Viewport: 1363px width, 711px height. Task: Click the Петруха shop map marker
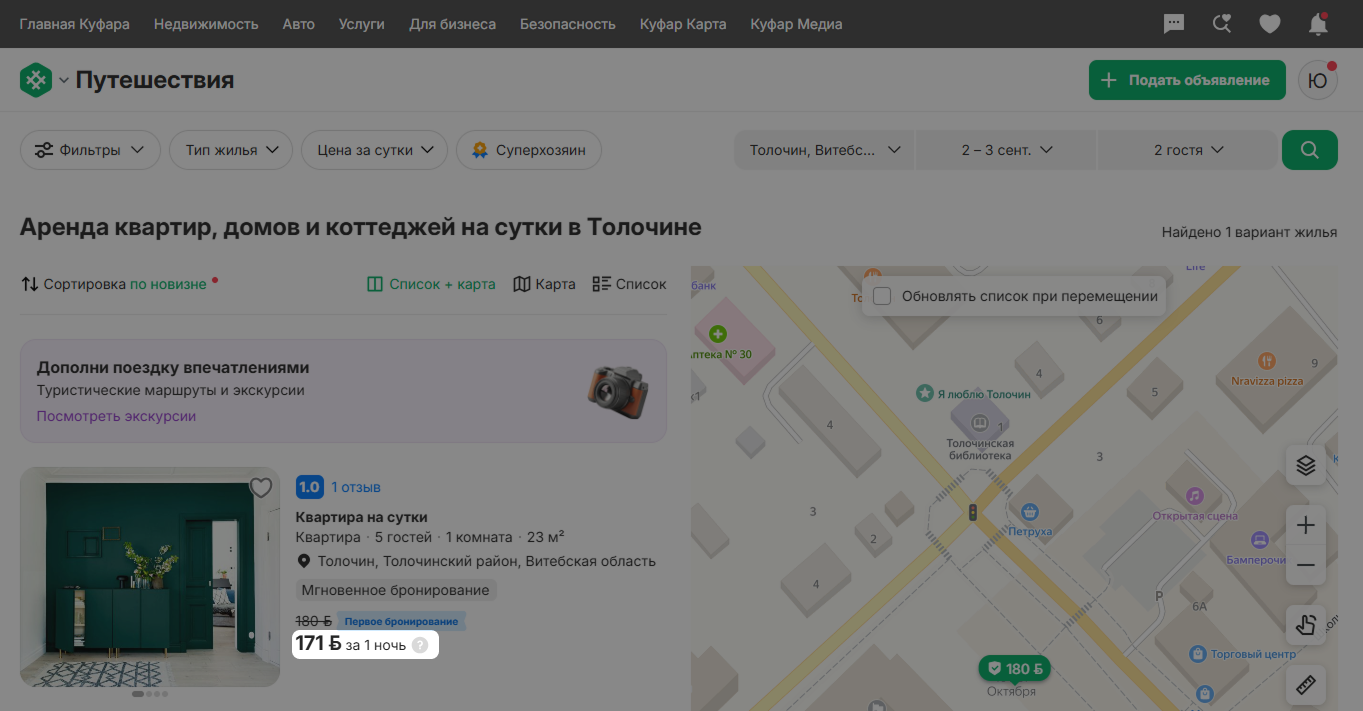pyautogui.click(x=1029, y=512)
